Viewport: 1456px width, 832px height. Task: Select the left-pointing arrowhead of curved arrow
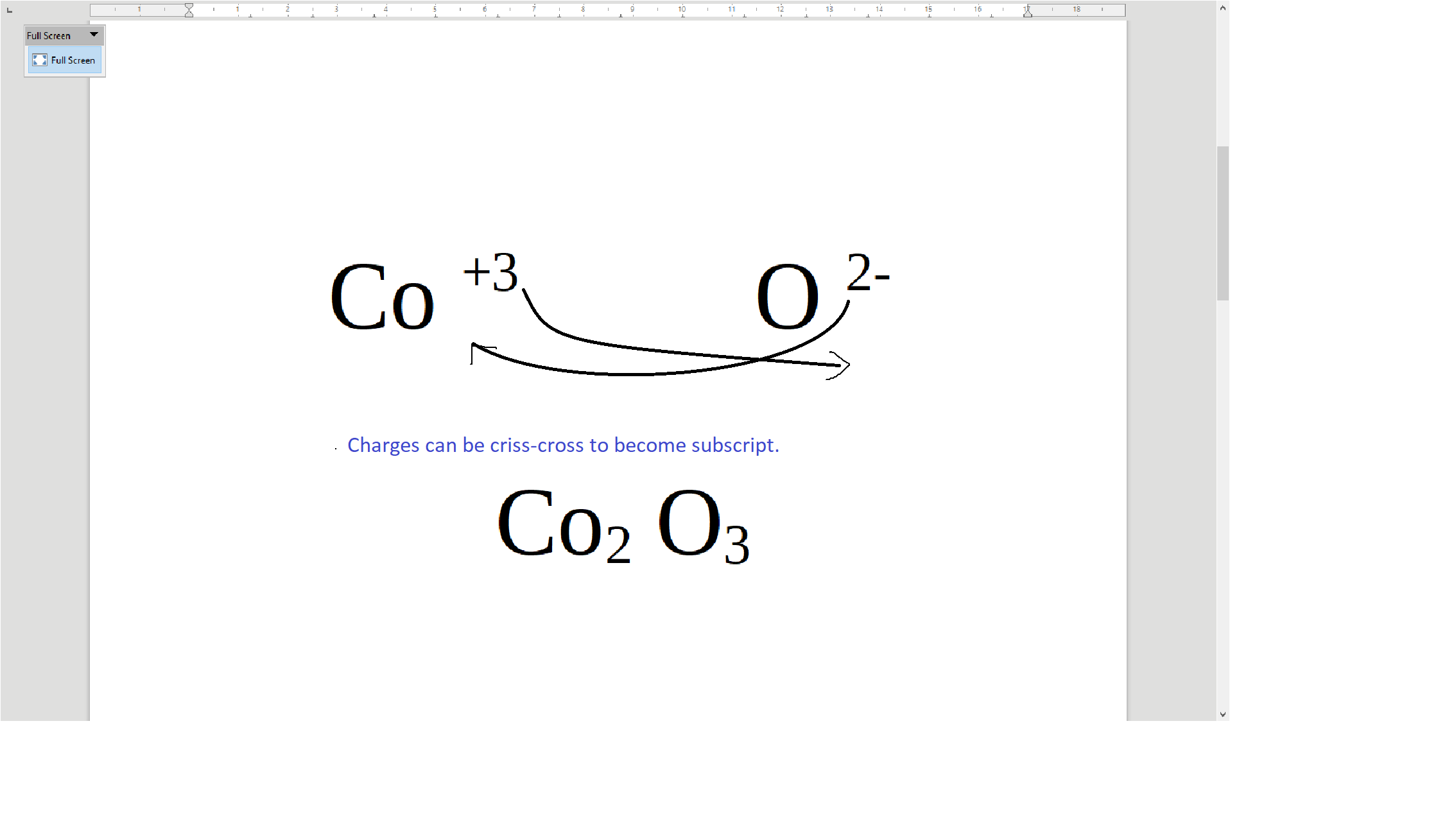pyautogui.click(x=477, y=348)
